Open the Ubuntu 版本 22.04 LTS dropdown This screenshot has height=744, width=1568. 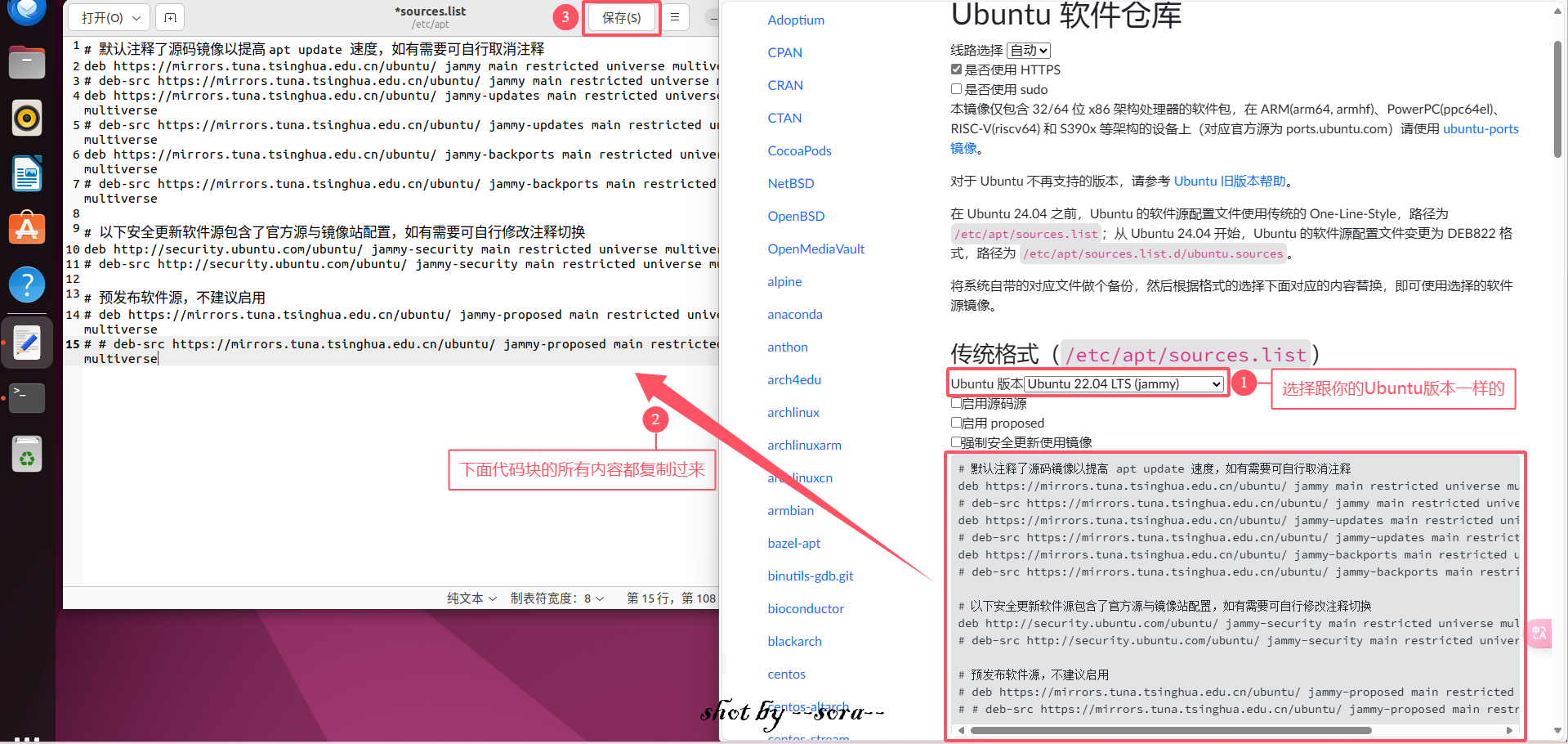pos(1124,383)
